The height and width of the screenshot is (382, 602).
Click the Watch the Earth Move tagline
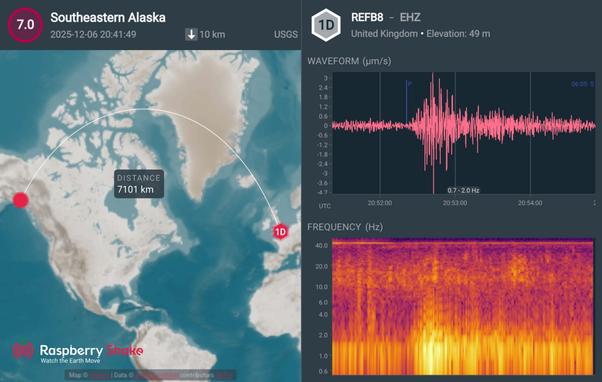[71, 361]
